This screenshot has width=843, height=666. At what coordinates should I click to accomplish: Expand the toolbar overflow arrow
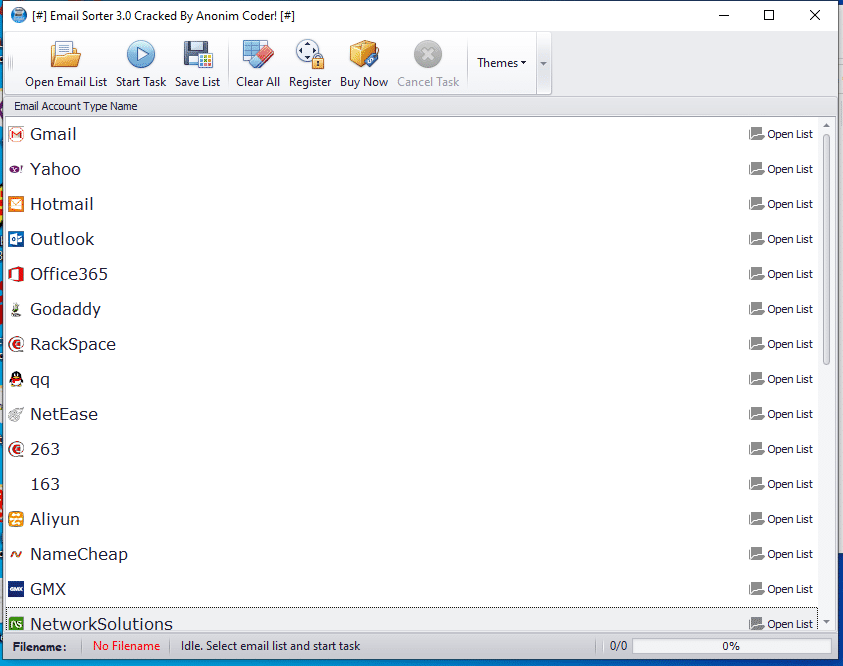point(544,63)
